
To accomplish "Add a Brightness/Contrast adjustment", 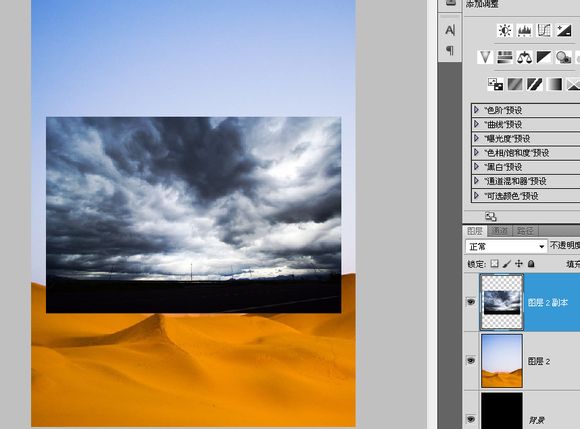I will (505, 30).
